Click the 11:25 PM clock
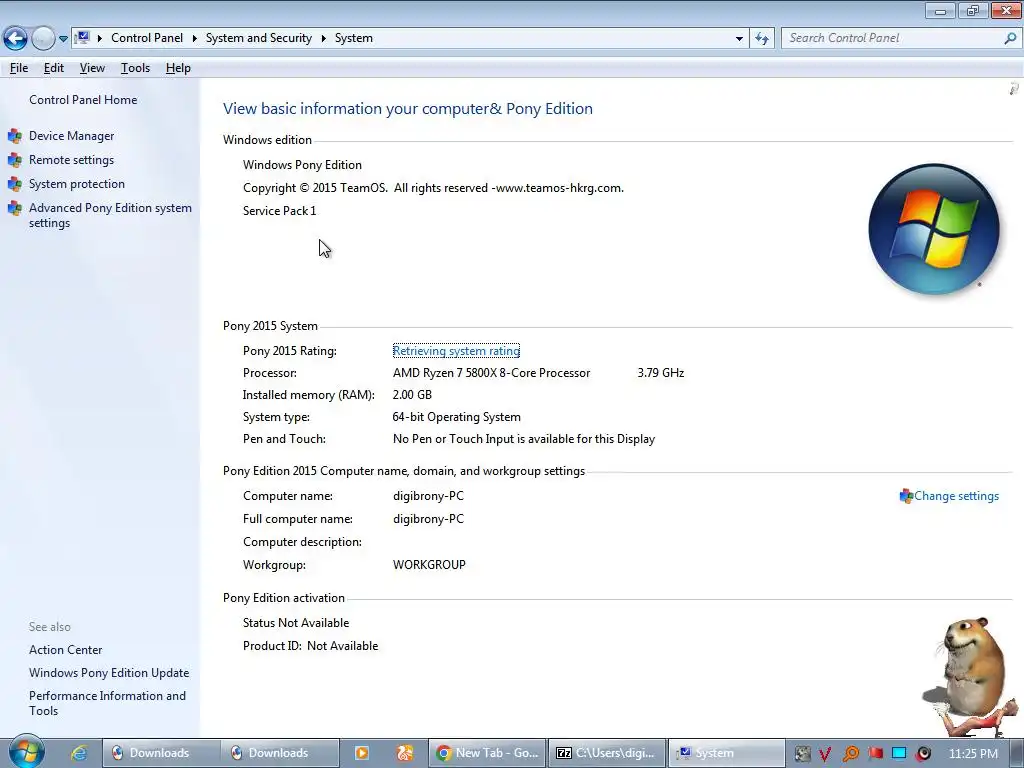The height and width of the screenshot is (768, 1024). pyautogui.click(x=973, y=754)
